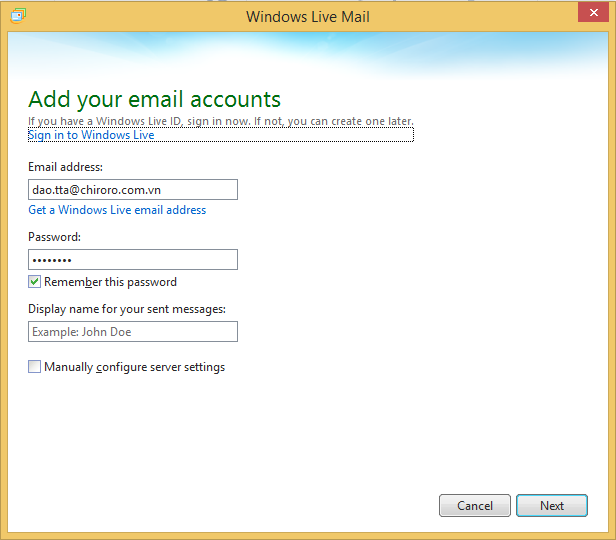The image size is (616, 540).
Task: Click the Manually configure server settings label
Action: (134, 367)
